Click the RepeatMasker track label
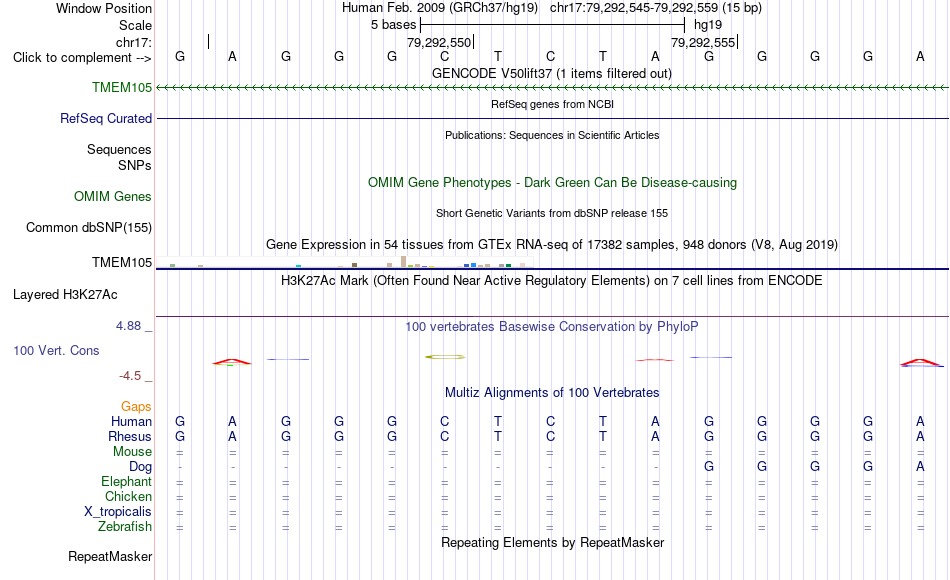The image size is (950, 580). click(x=110, y=556)
